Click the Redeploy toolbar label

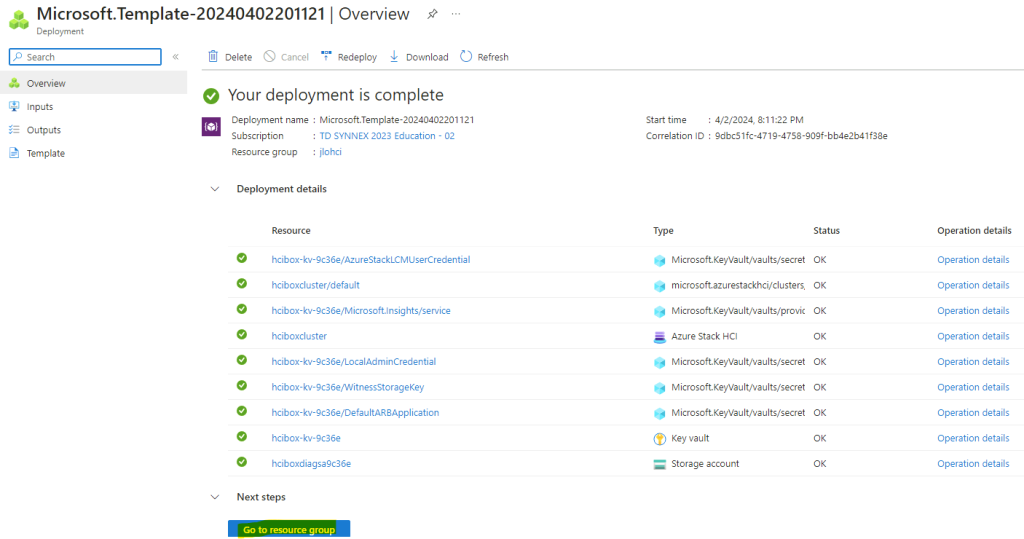pos(357,57)
